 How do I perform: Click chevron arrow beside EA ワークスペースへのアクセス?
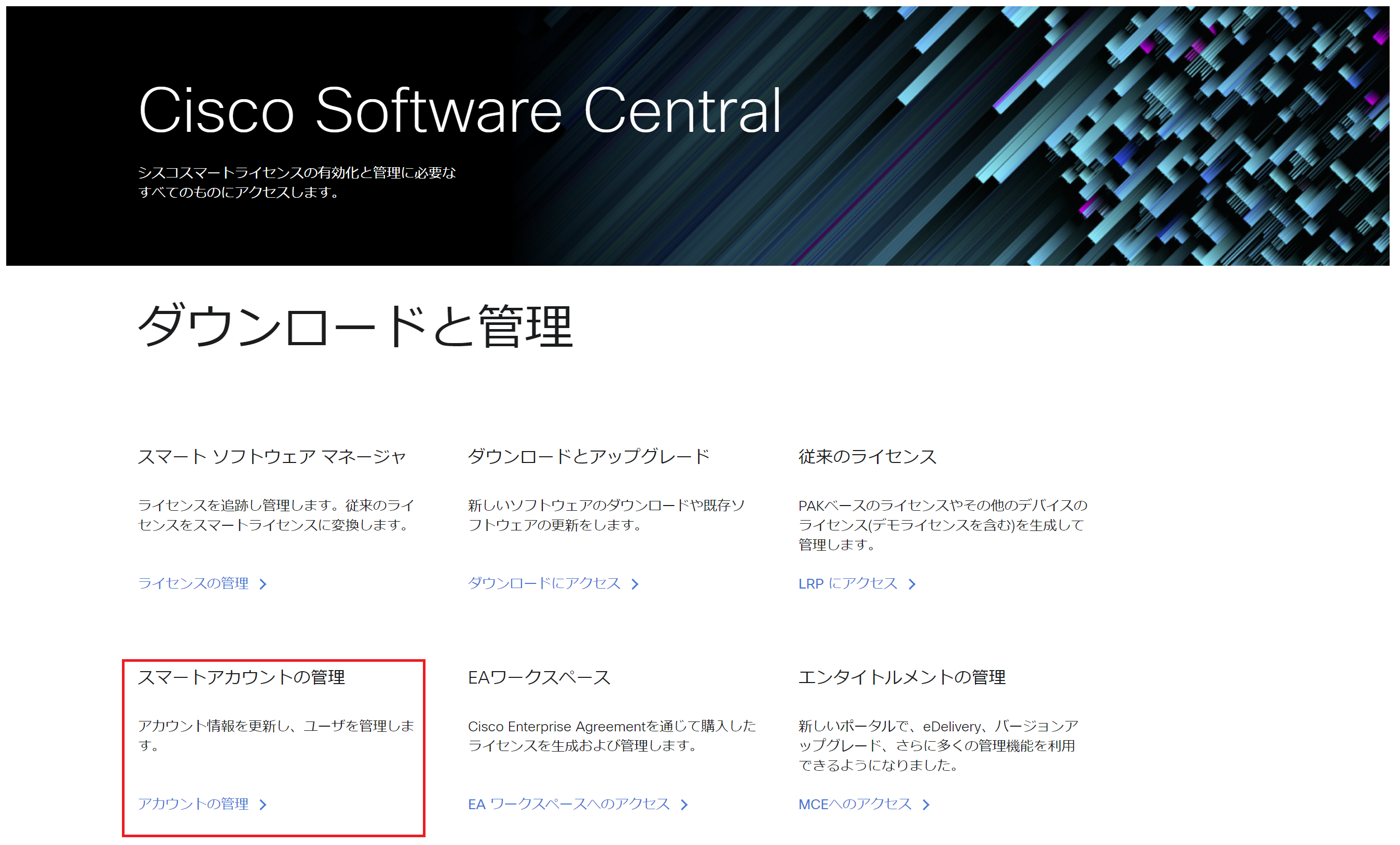point(684,805)
